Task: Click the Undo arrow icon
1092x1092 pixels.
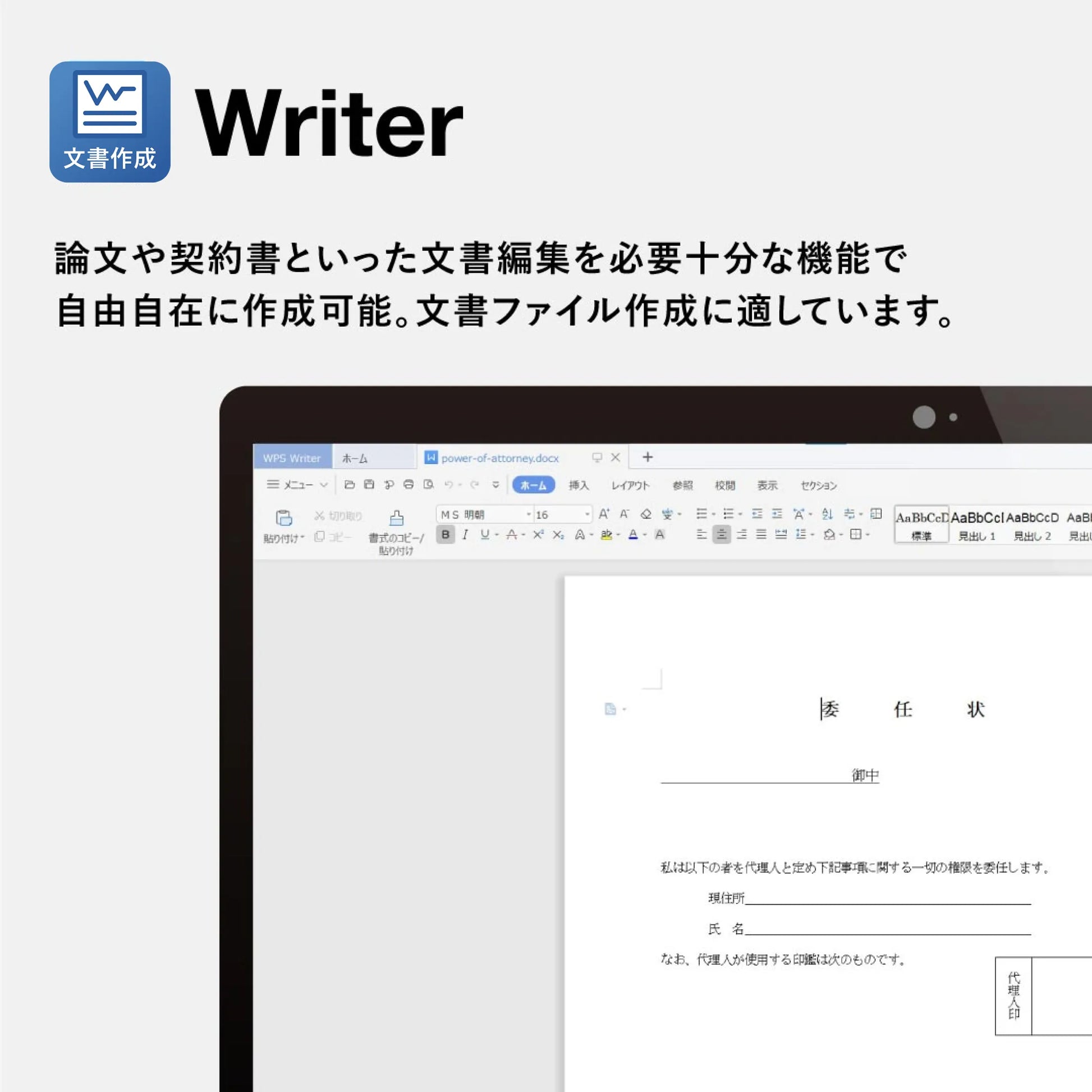Action: click(x=449, y=485)
